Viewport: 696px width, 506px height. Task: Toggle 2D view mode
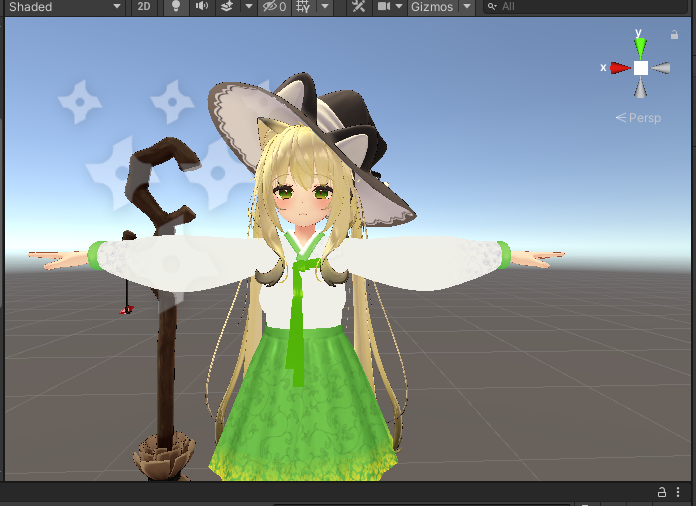143,7
